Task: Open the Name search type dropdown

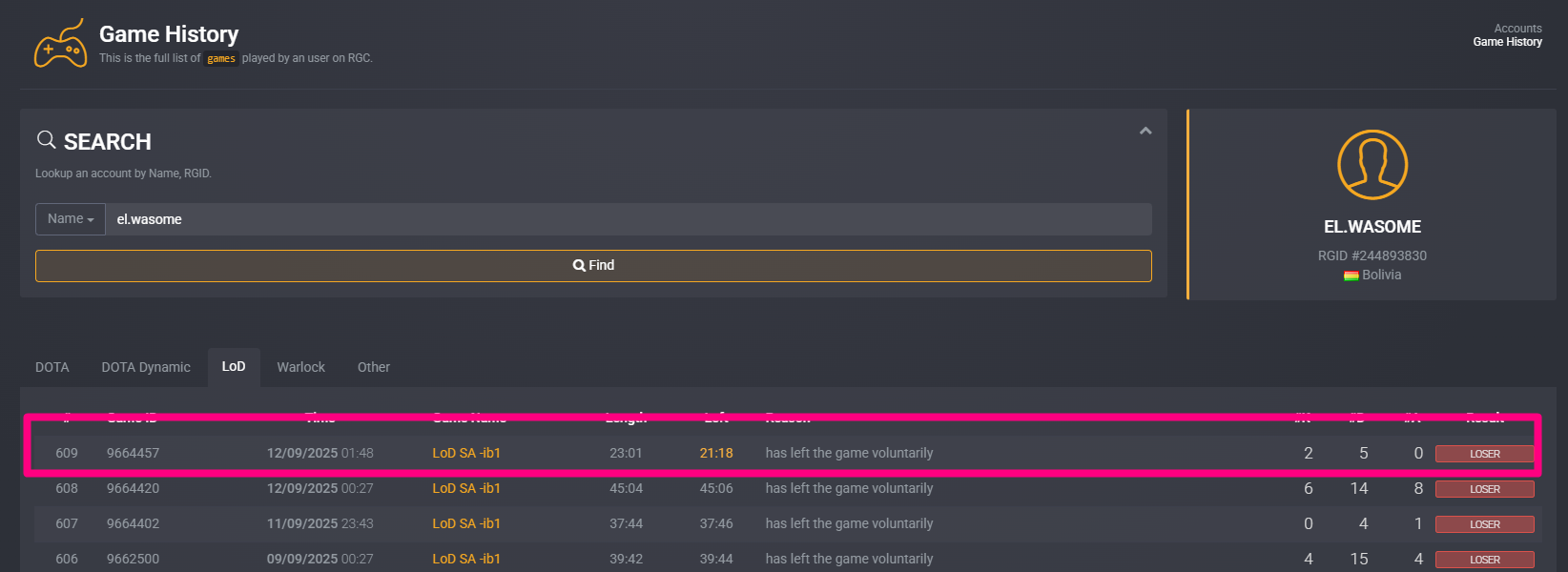Action: 71,219
